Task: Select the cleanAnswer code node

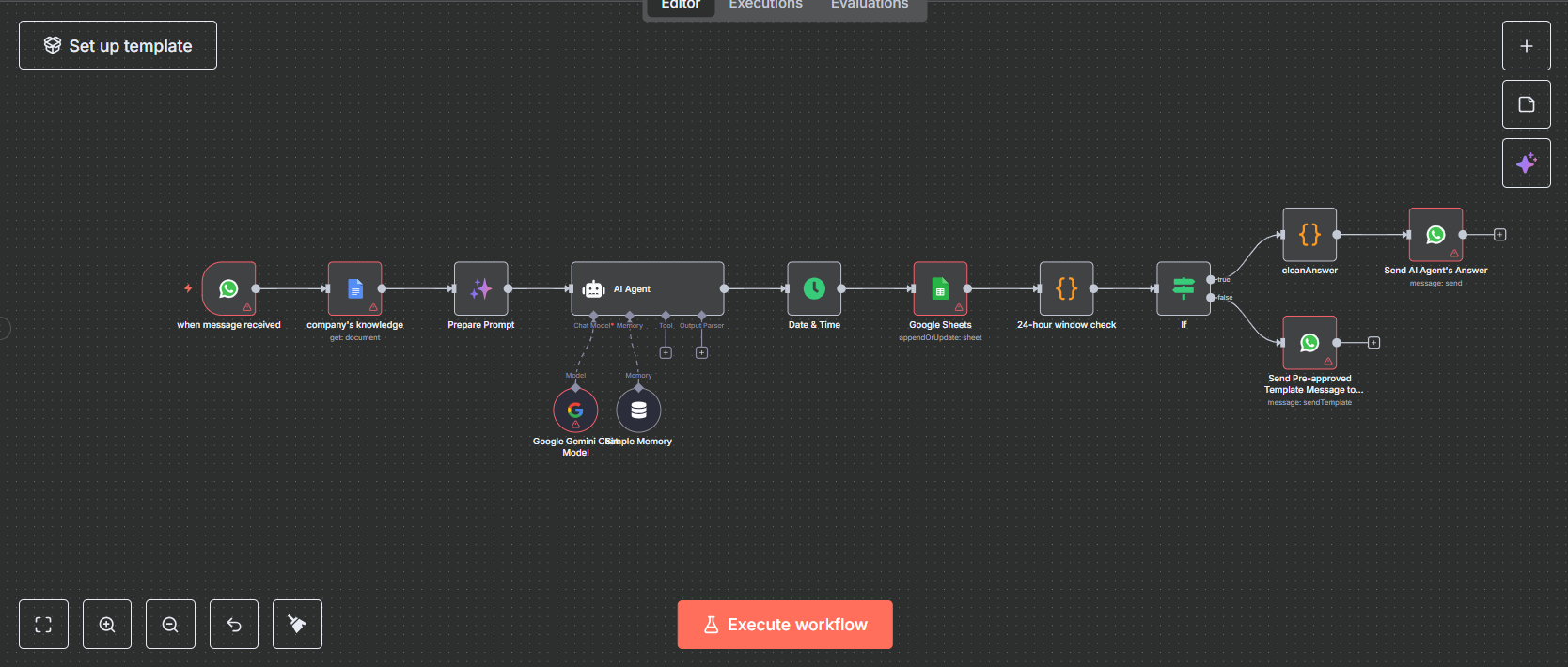Action: pyautogui.click(x=1309, y=235)
